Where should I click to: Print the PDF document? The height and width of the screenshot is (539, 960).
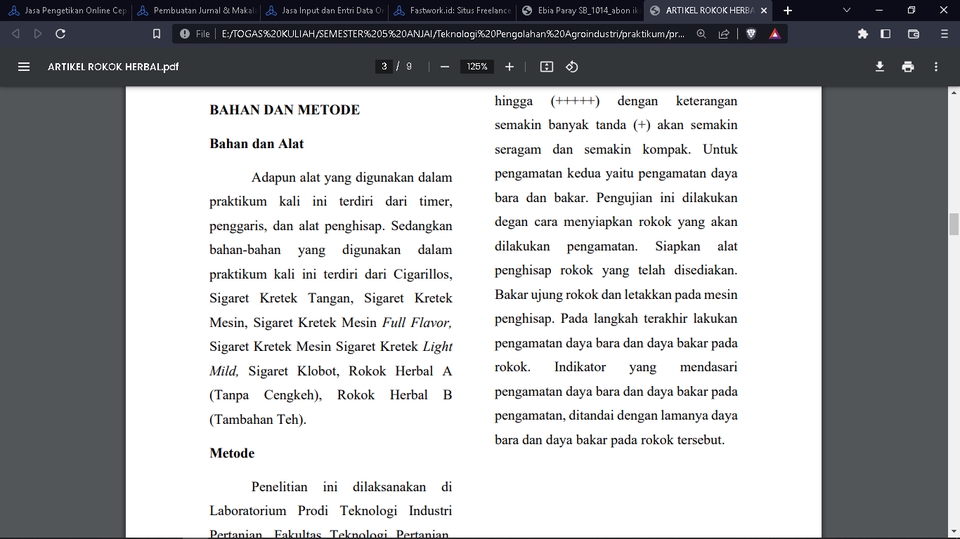908,67
